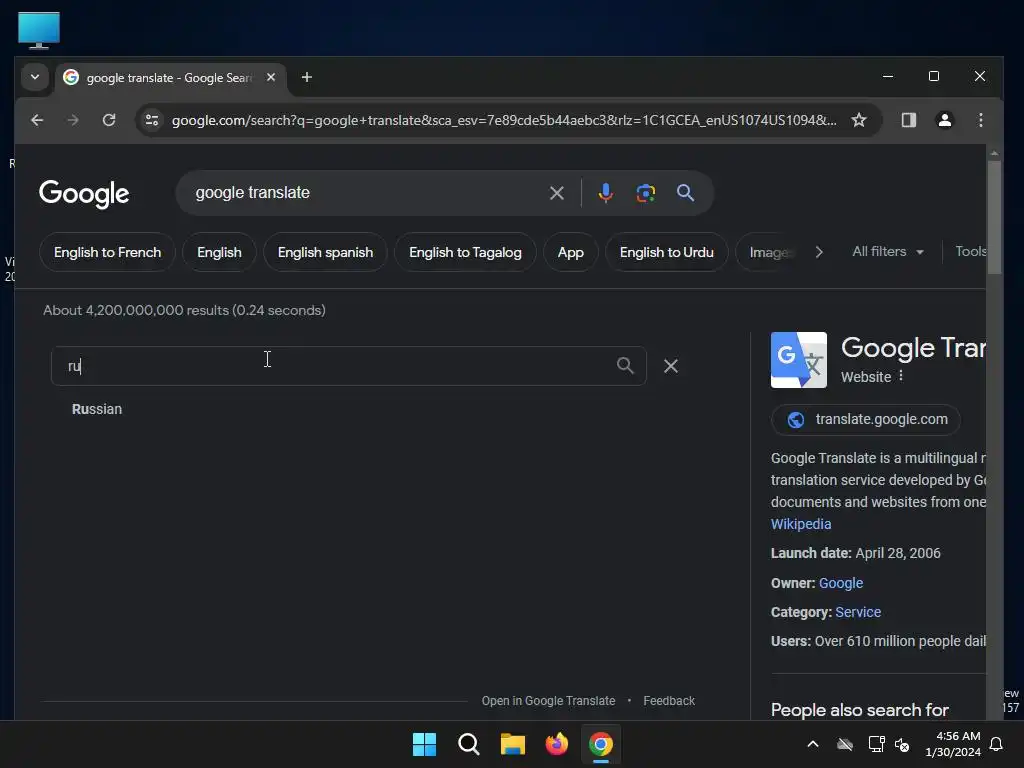This screenshot has width=1024, height=768.
Task: Click the page vertical scrollbar thumb
Action: (994, 217)
